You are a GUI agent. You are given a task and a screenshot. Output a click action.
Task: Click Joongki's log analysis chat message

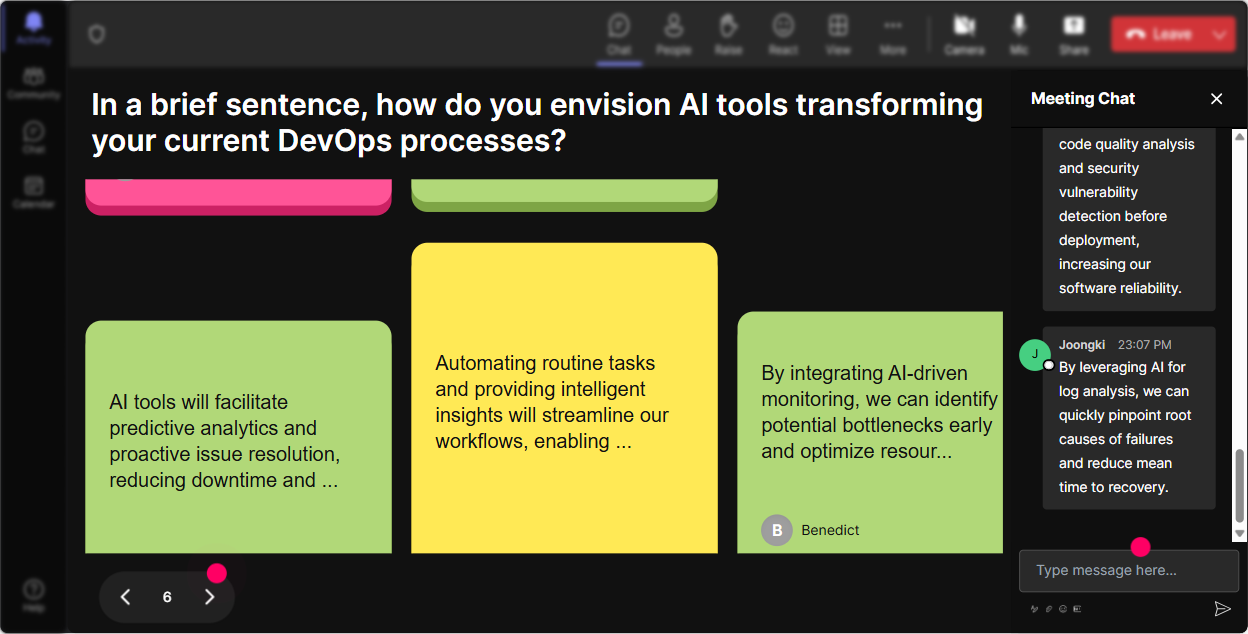pos(1129,418)
